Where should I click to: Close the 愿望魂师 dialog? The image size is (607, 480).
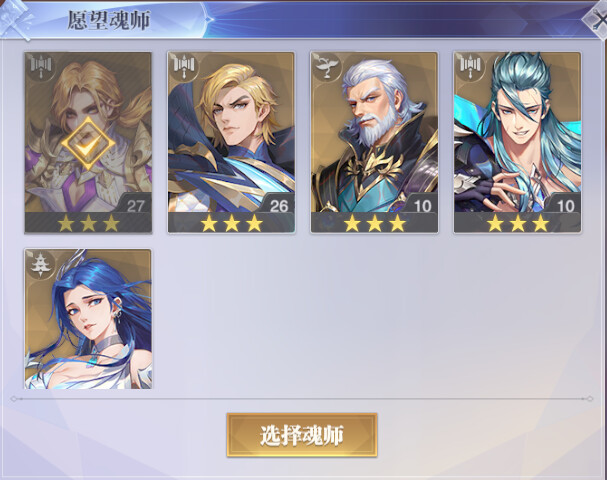point(597,19)
